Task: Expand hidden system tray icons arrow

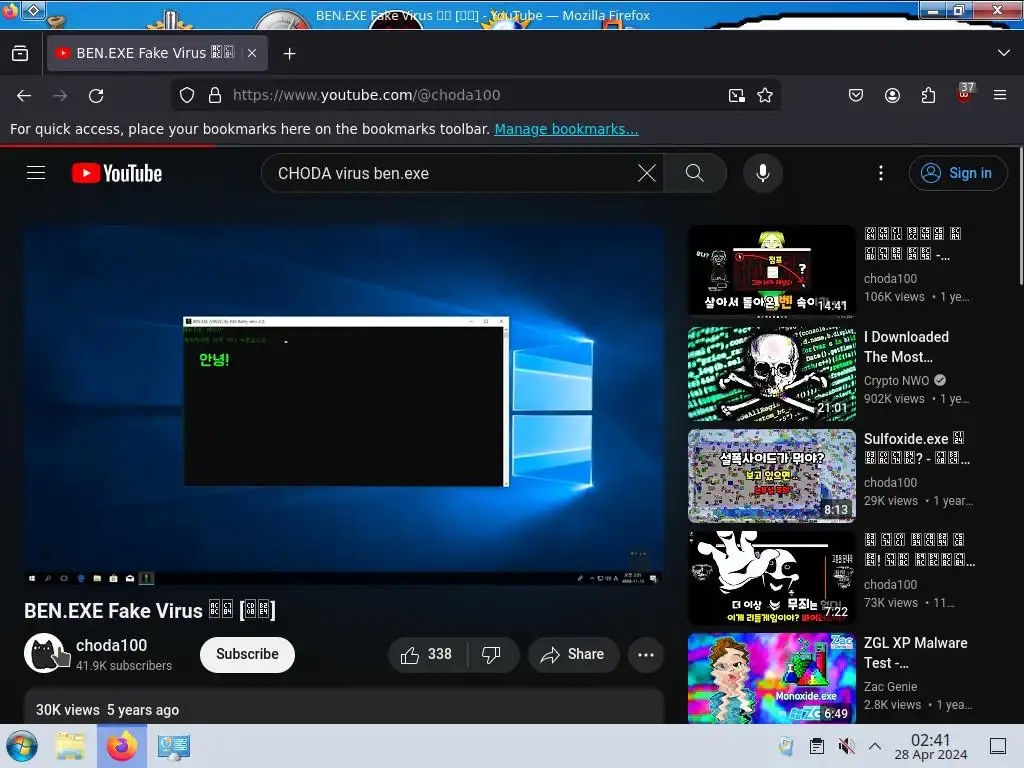Action: coord(875,746)
